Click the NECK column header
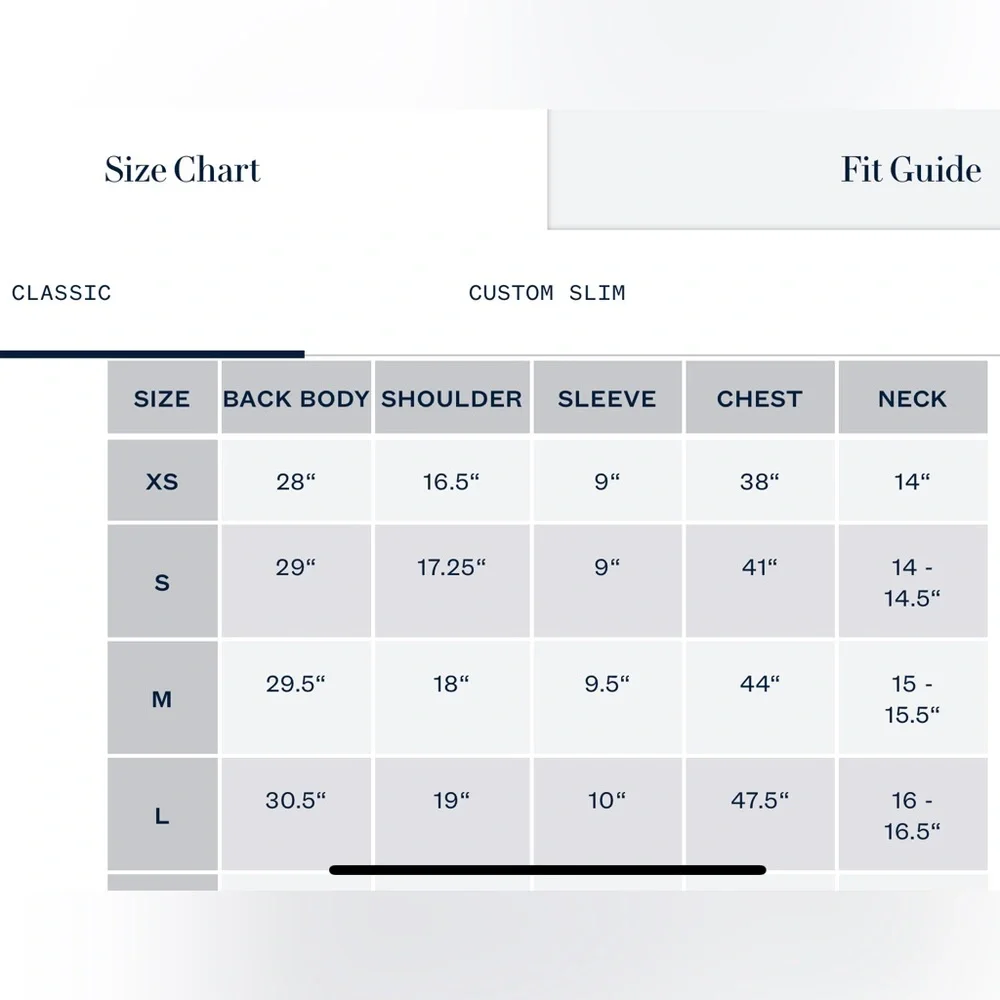 click(912, 399)
